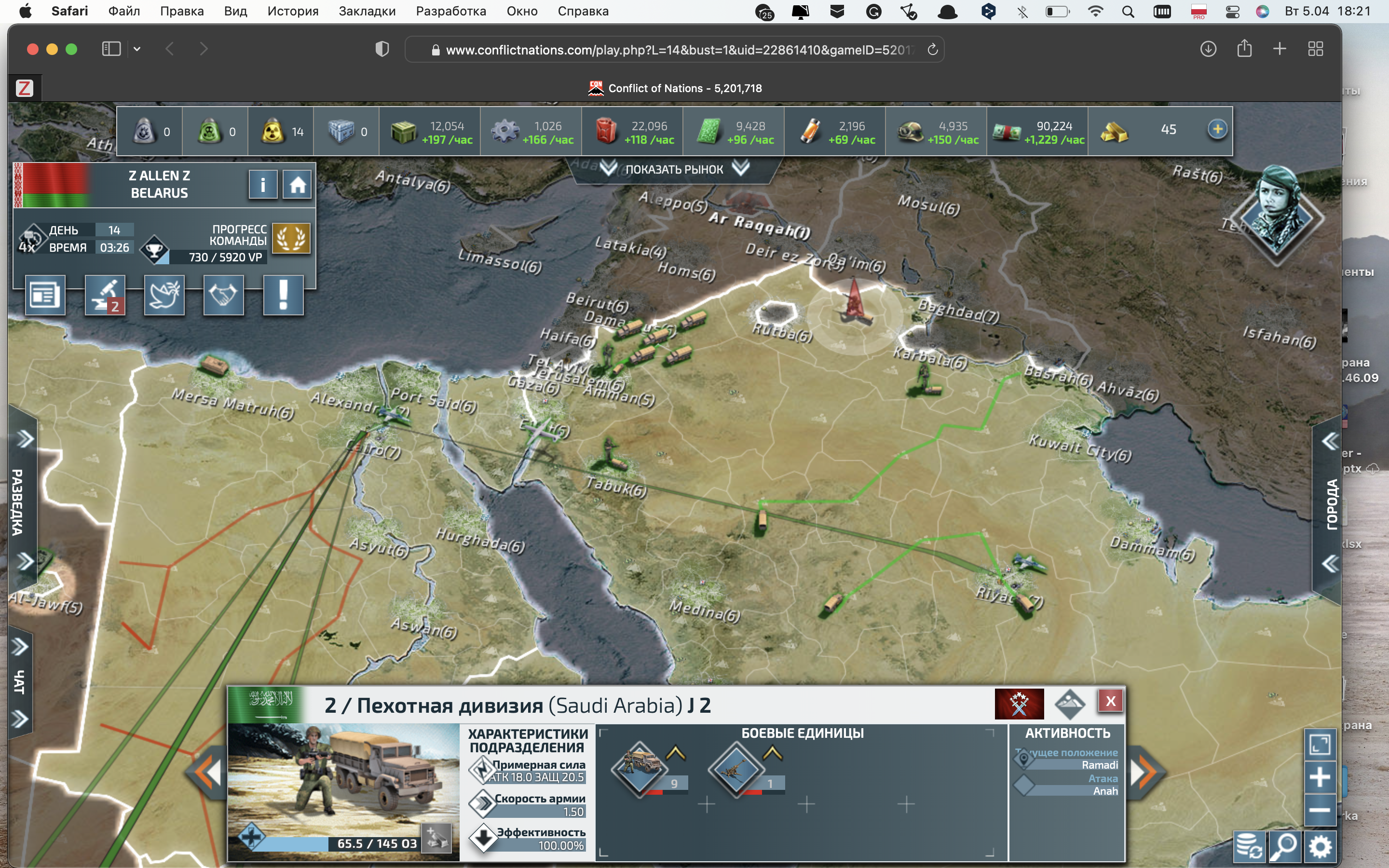This screenshot has height=868, width=1389.
Task: Open the research microscope button
Action: coord(105,295)
